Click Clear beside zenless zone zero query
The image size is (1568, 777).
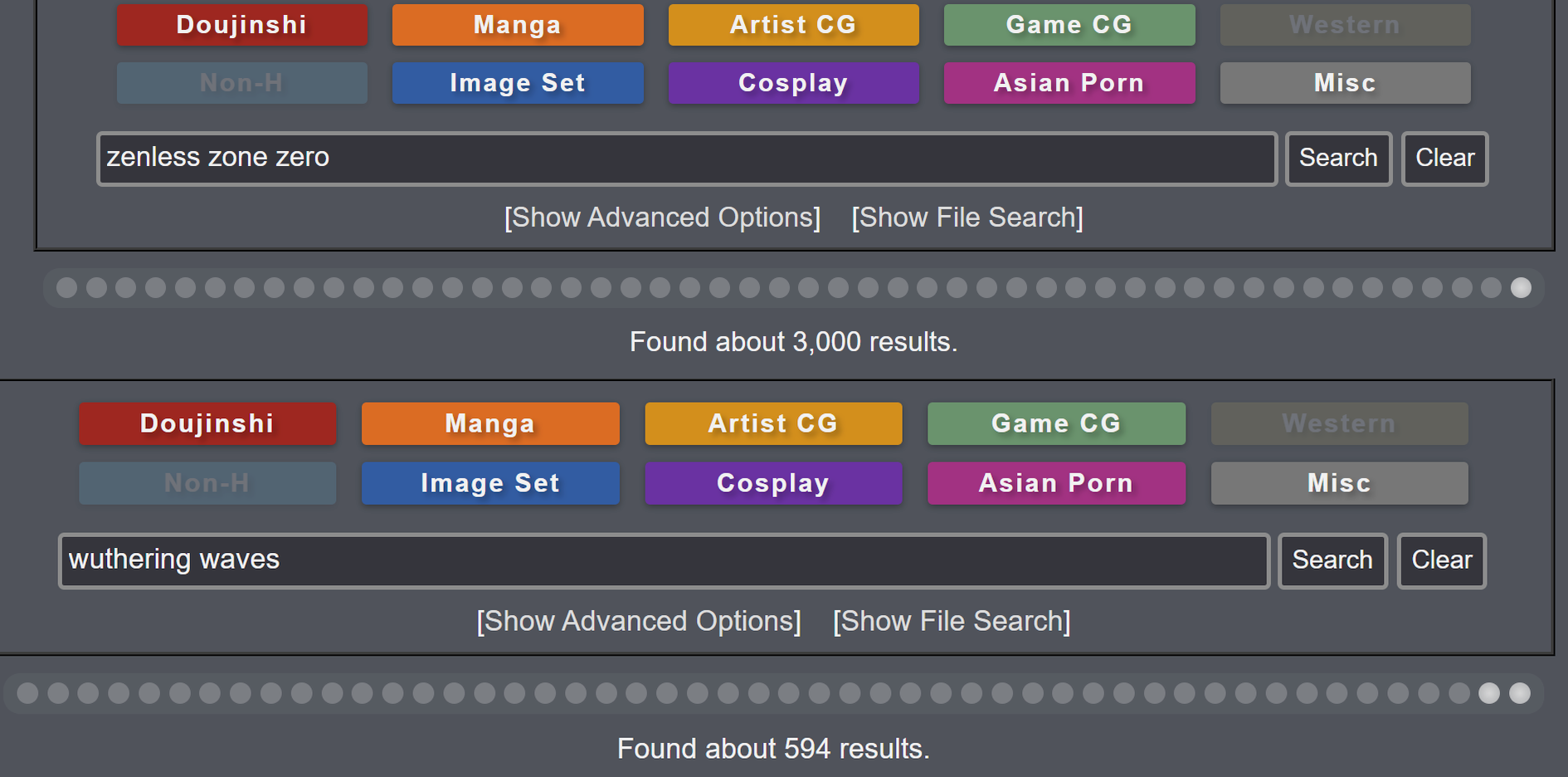pyautogui.click(x=1444, y=159)
